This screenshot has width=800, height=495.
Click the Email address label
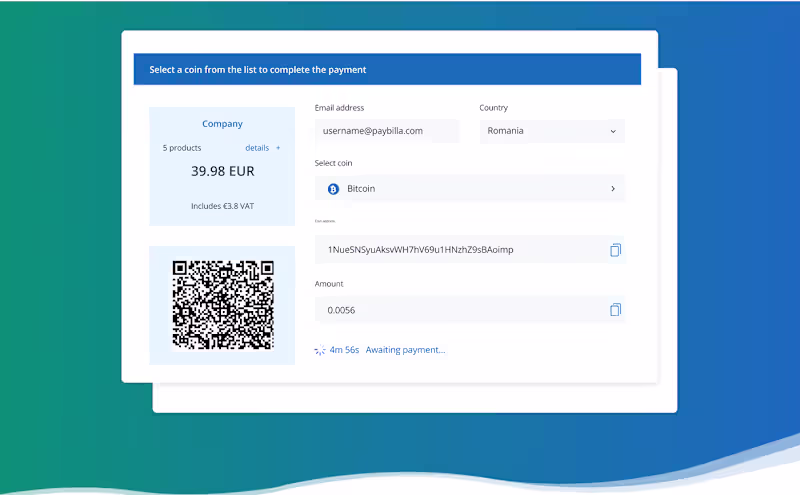point(339,108)
